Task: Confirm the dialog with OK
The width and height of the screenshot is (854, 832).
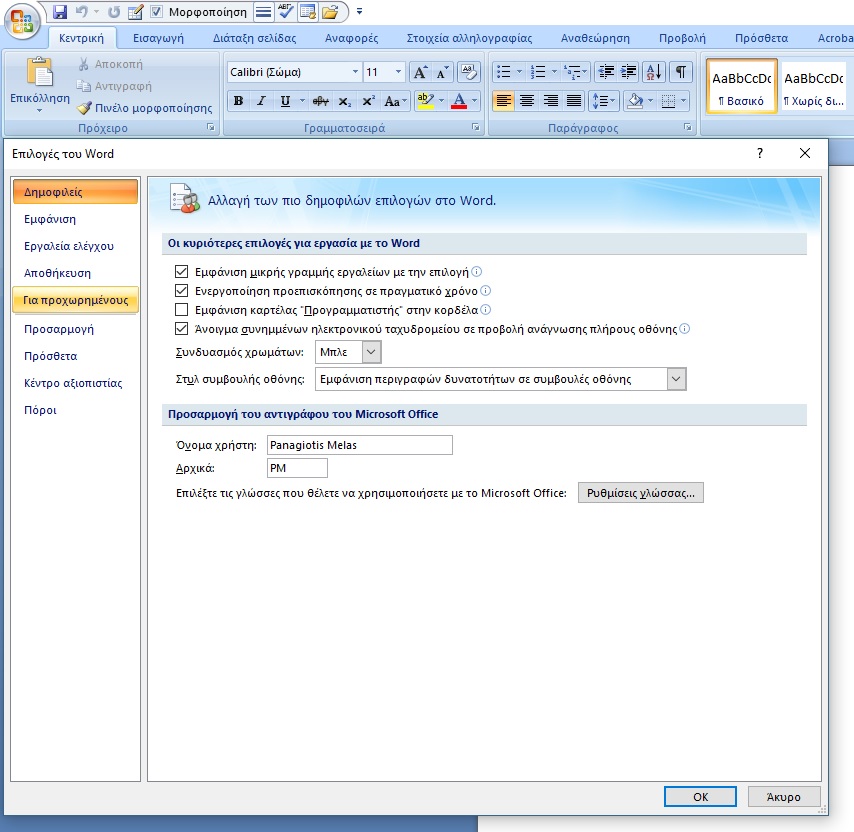Action: [x=700, y=797]
